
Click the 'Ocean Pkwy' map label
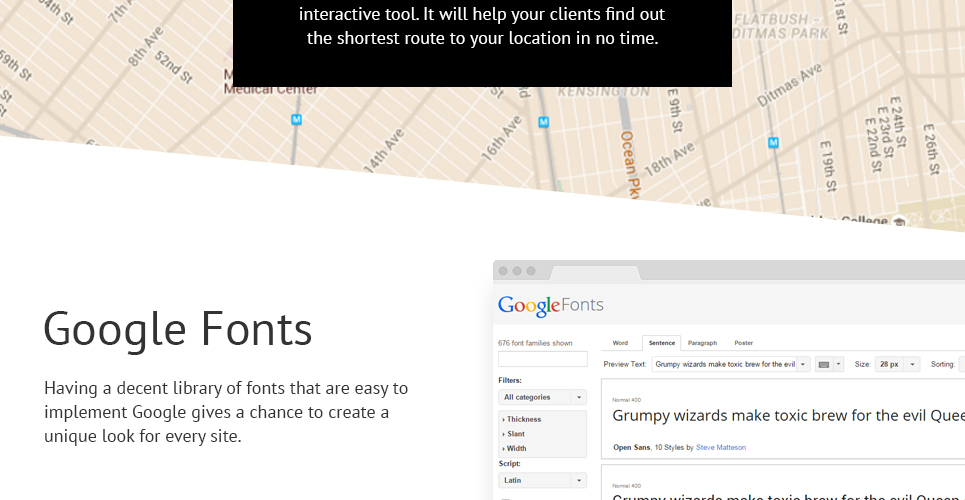628,165
